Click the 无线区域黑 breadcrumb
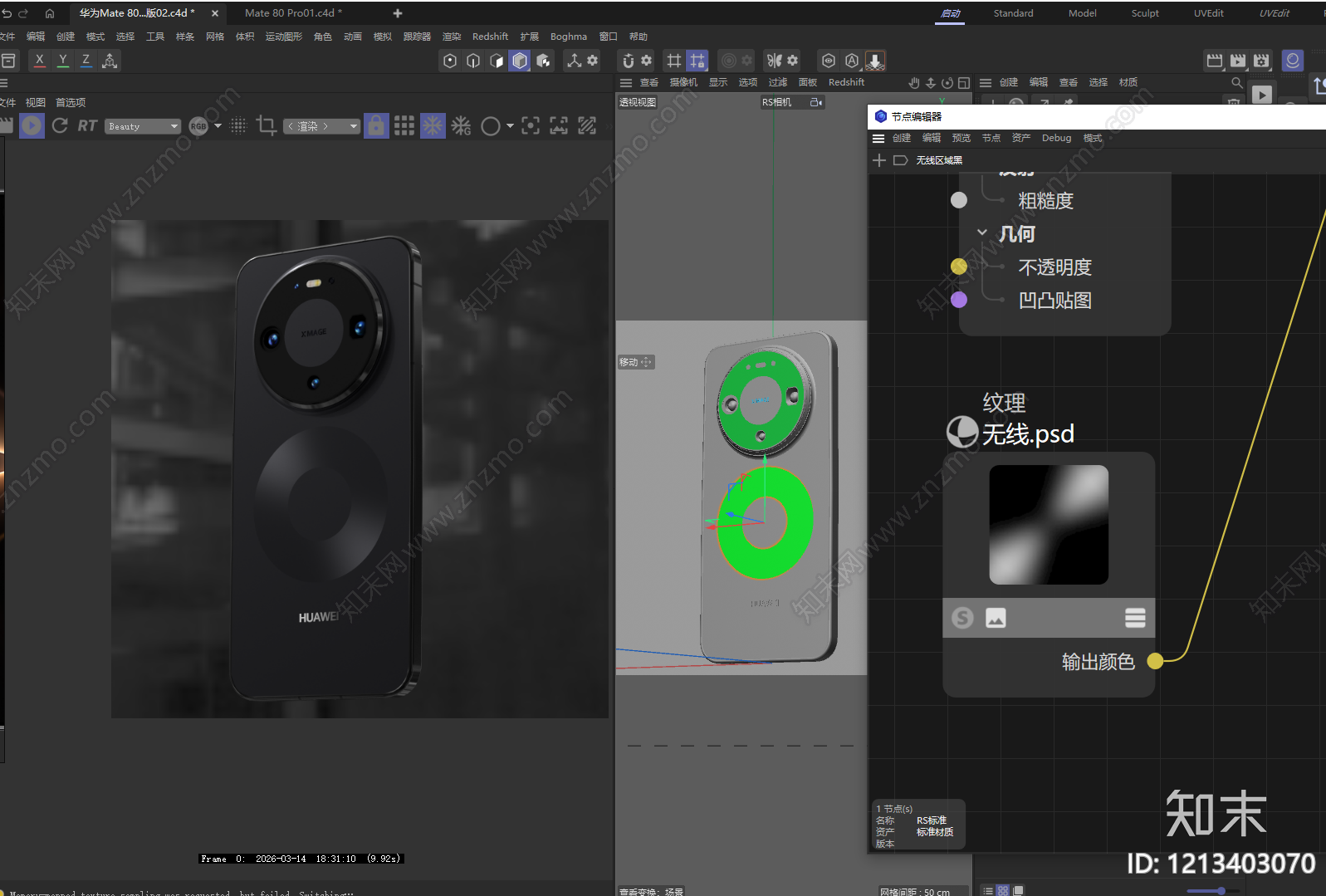1326x896 pixels. tap(939, 160)
